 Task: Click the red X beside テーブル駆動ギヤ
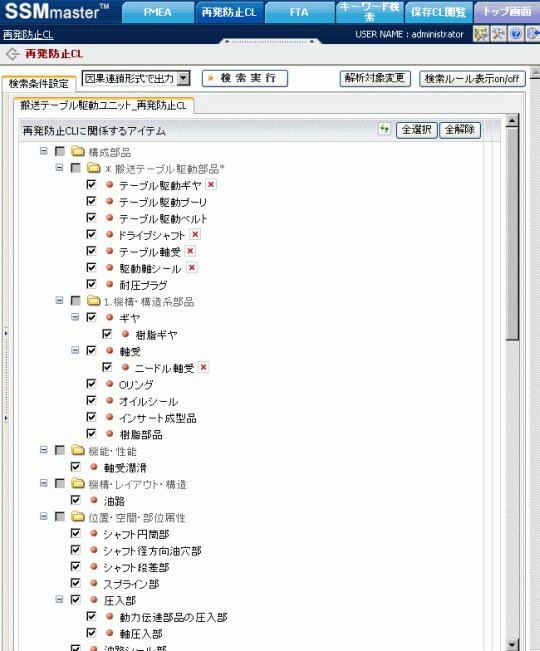pos(211,185)
